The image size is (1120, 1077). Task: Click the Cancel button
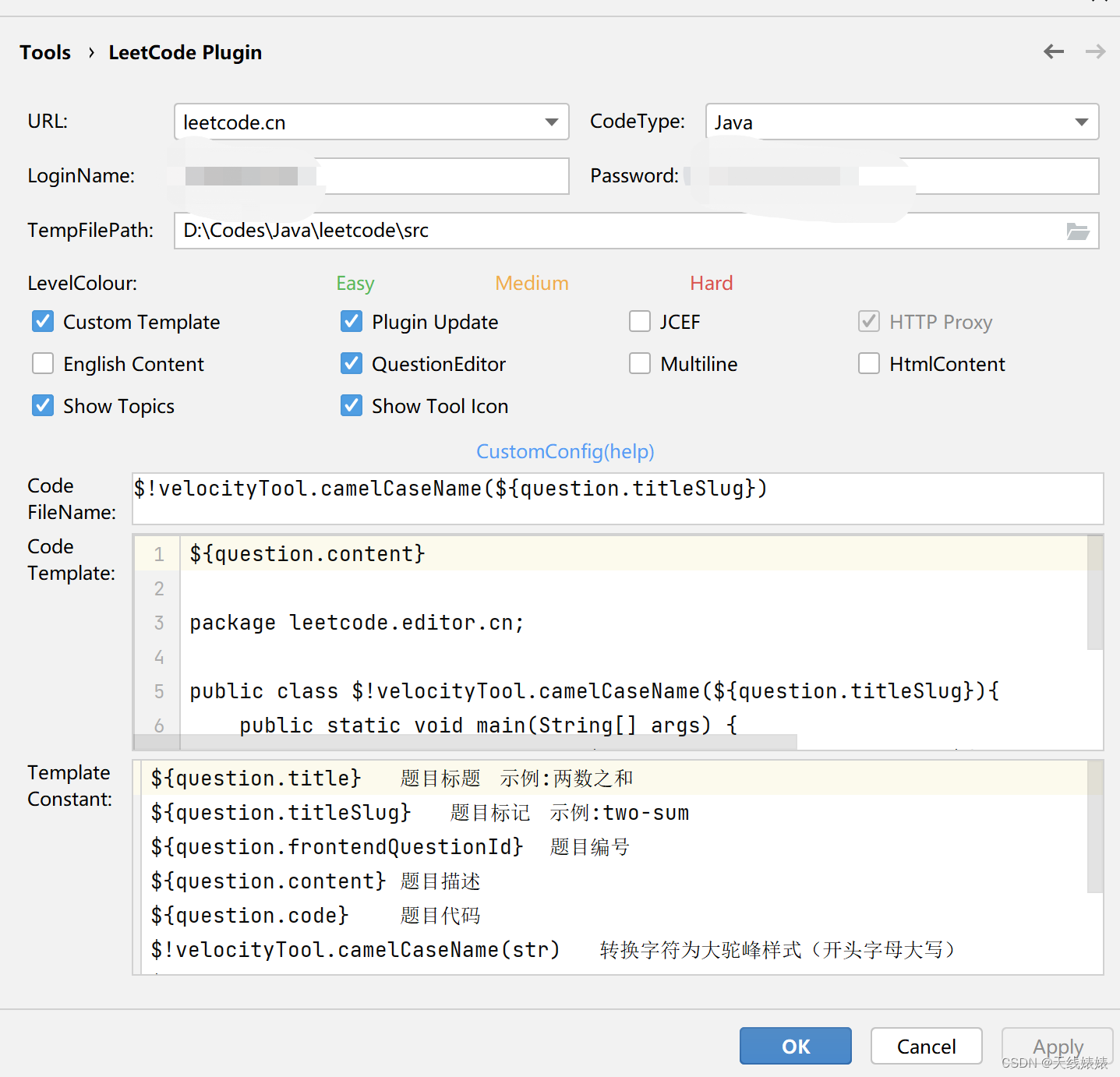coord(927,1046)
